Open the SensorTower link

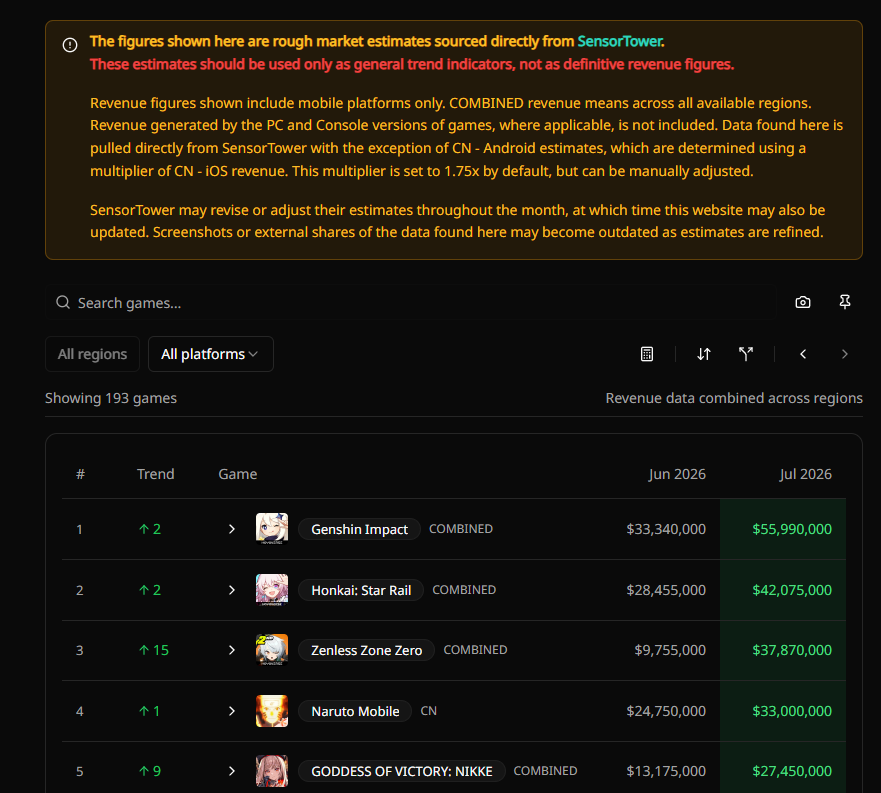(x=621, y=41)
